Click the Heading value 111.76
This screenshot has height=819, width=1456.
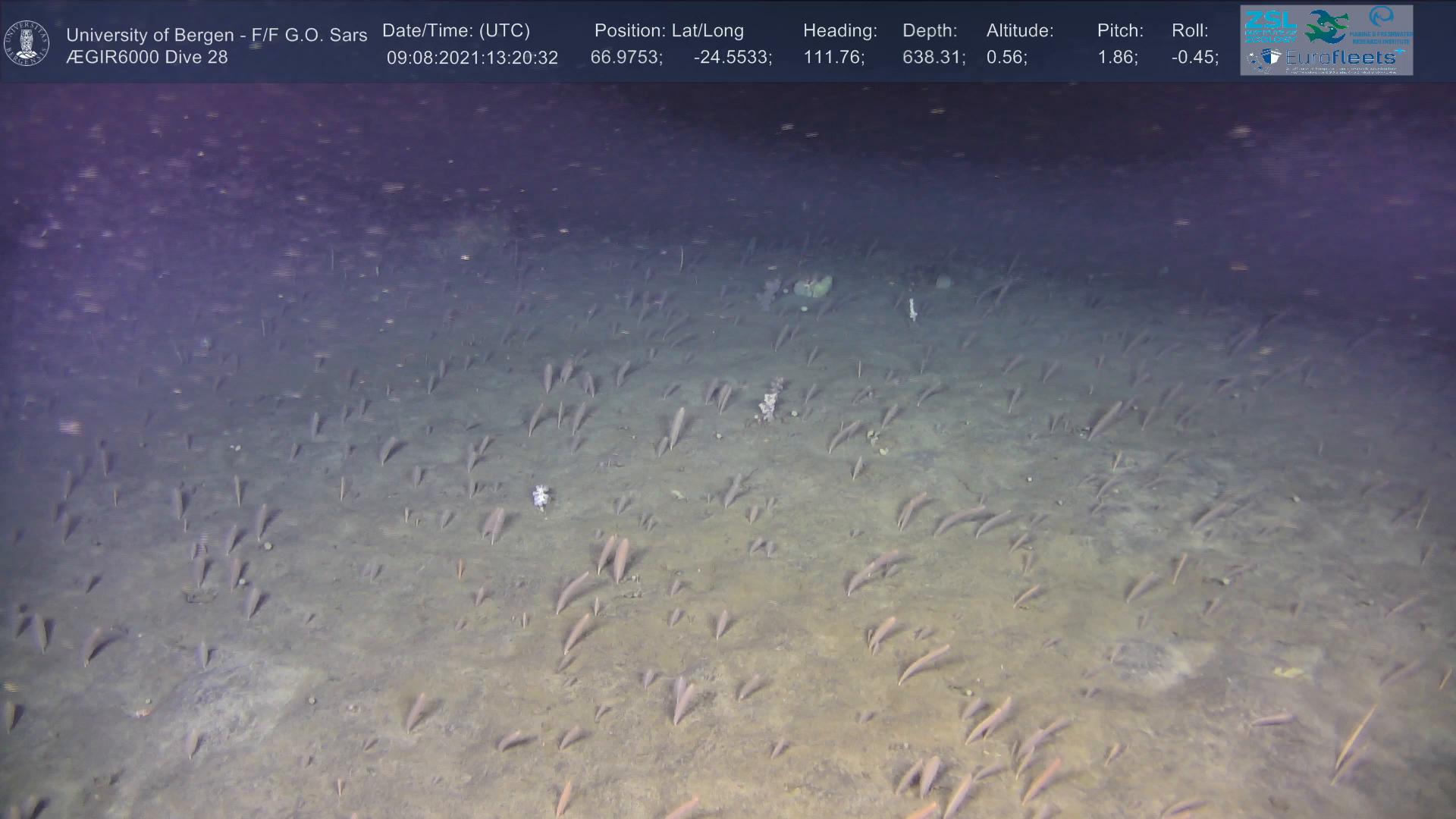[833, 58]
